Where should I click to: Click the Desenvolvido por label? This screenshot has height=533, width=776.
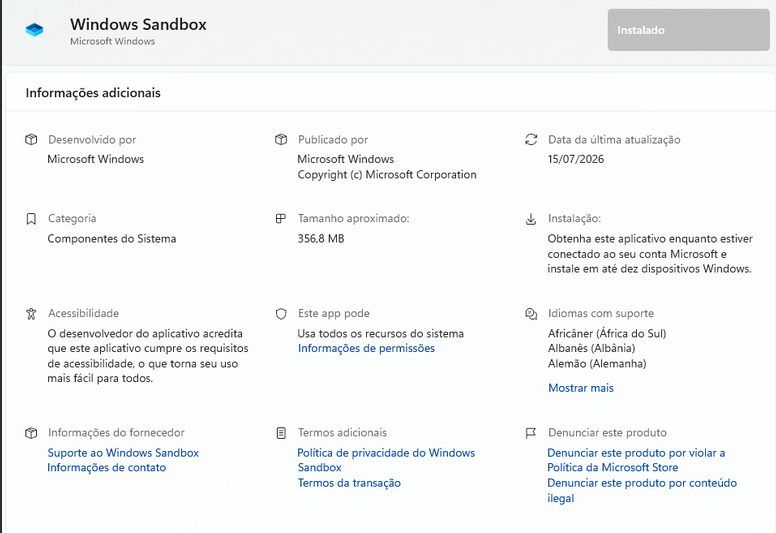pyautogui.click(x=92, y=140)
